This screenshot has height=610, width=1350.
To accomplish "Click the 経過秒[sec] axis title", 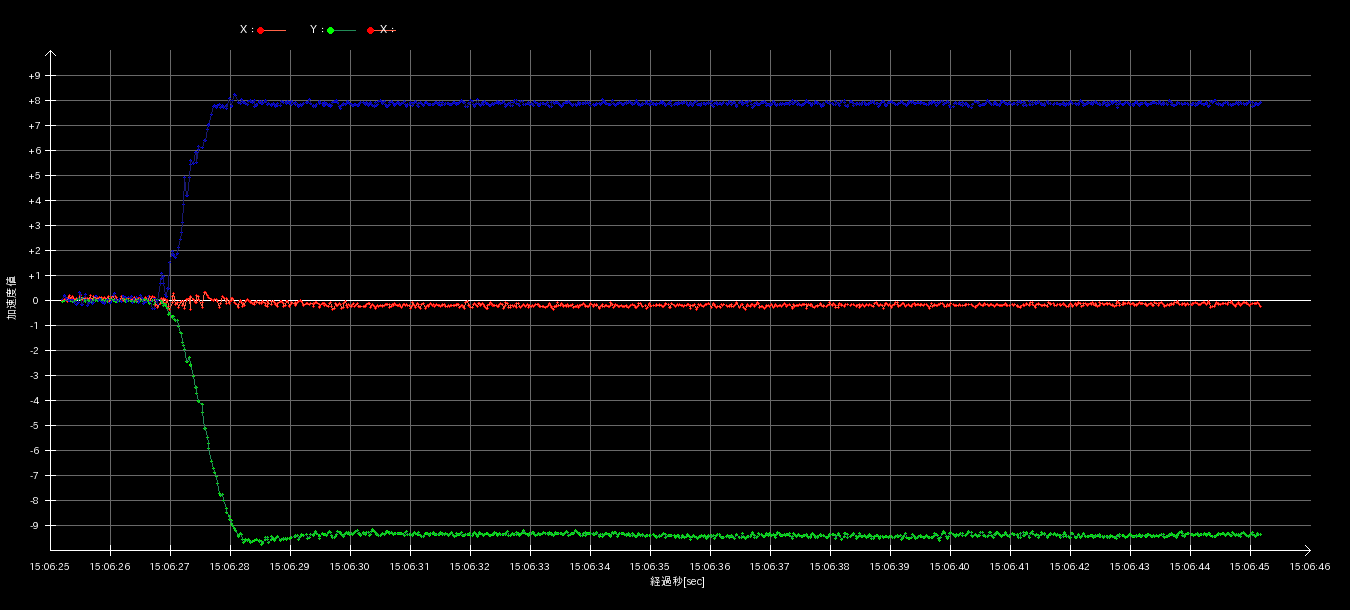I will pos(677,581).
